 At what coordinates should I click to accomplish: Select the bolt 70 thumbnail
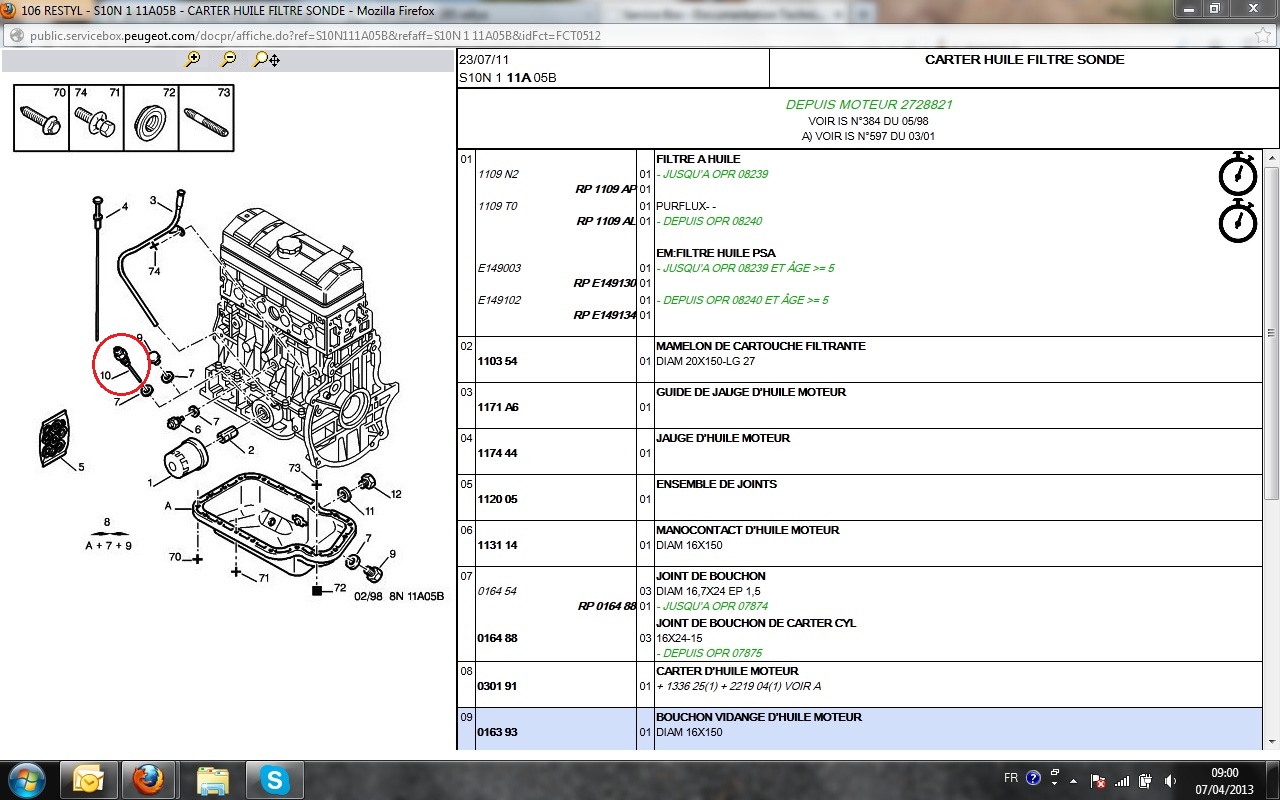(x=42, y=119)
